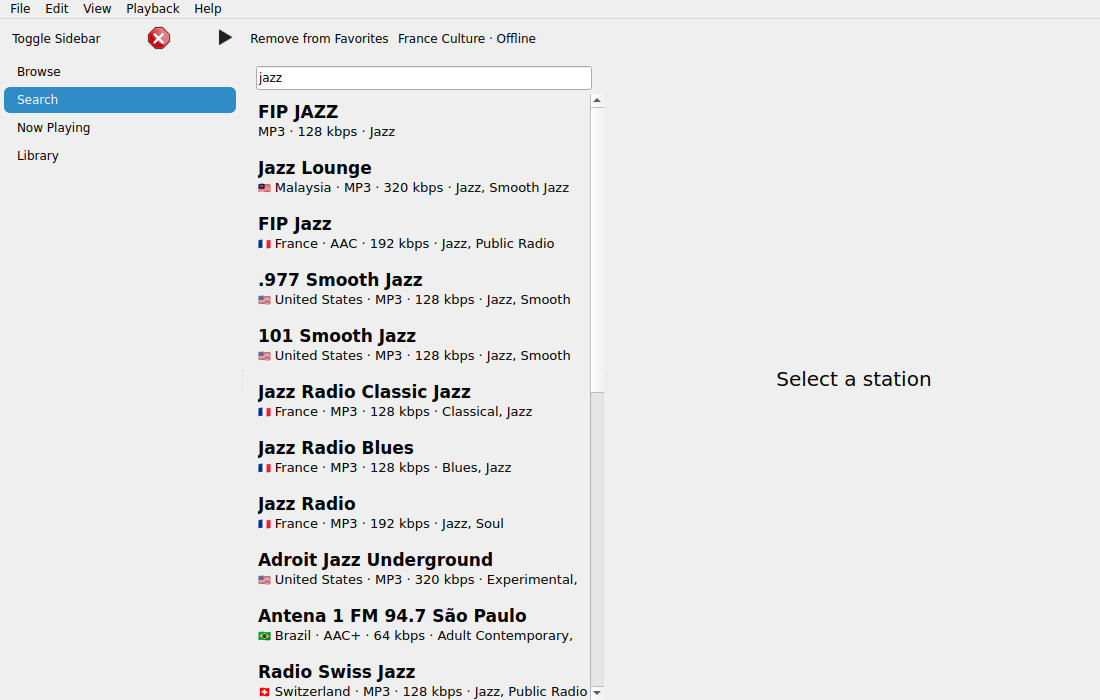Select 101 Smooth Jazz station

423,345
